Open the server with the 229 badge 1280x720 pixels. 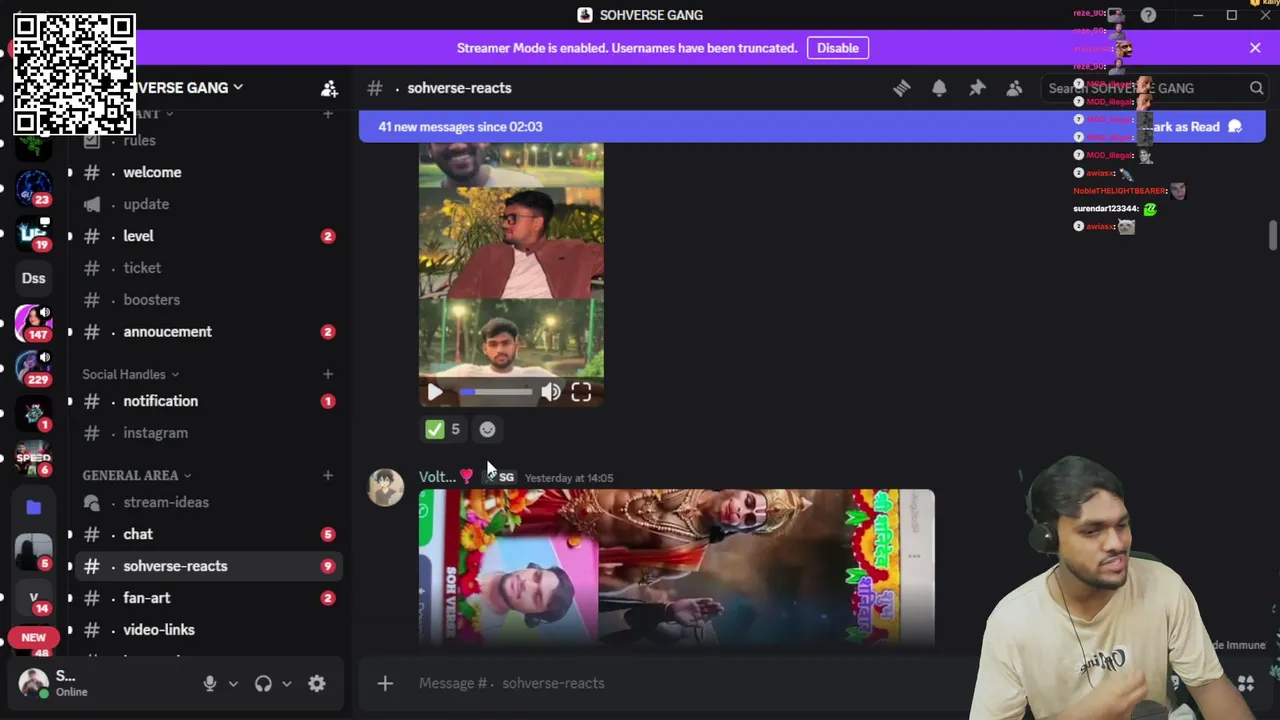point(34,368)
